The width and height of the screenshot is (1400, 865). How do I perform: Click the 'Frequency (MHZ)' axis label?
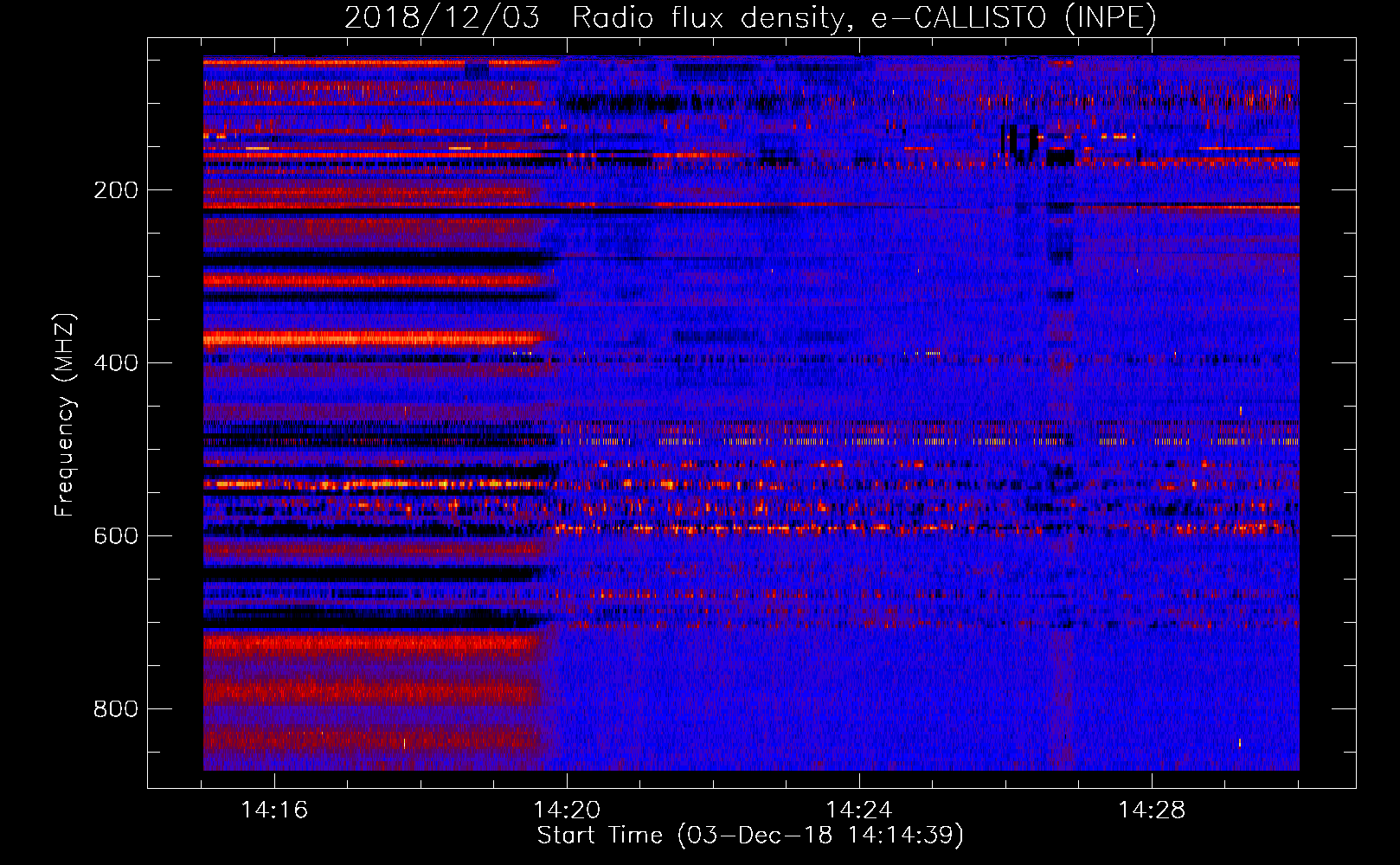(65, 415)
